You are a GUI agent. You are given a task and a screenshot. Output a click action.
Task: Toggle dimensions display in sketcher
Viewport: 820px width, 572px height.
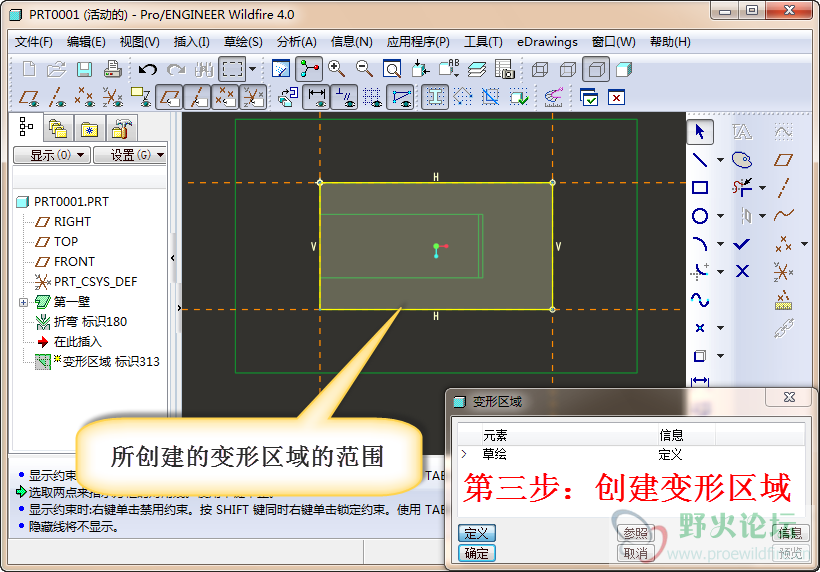coord(316,97)
